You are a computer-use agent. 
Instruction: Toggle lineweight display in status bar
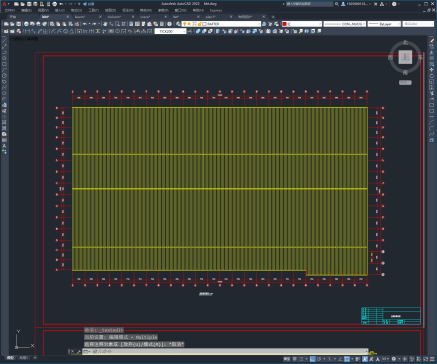click(x=358, y=359)
